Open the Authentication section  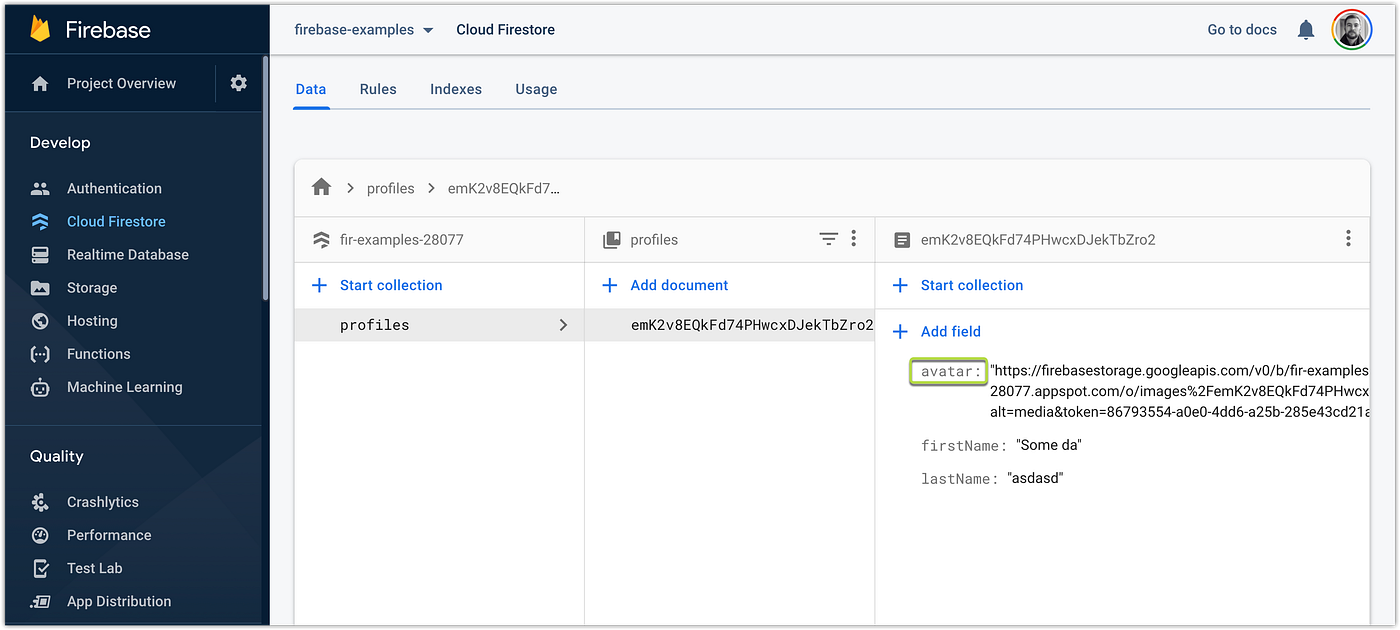(x=114, y=188)
